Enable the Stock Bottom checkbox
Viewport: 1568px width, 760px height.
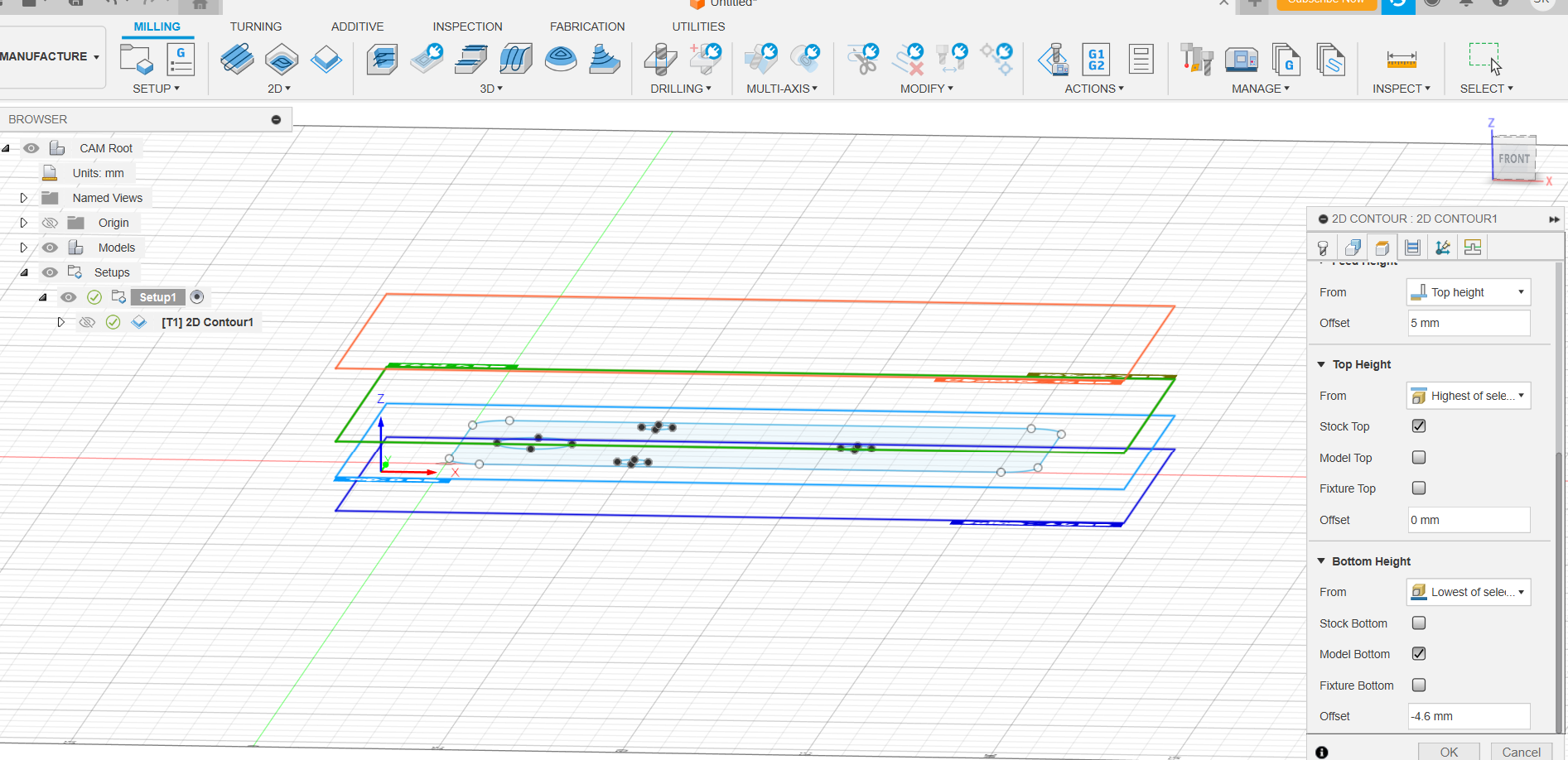1419,623
